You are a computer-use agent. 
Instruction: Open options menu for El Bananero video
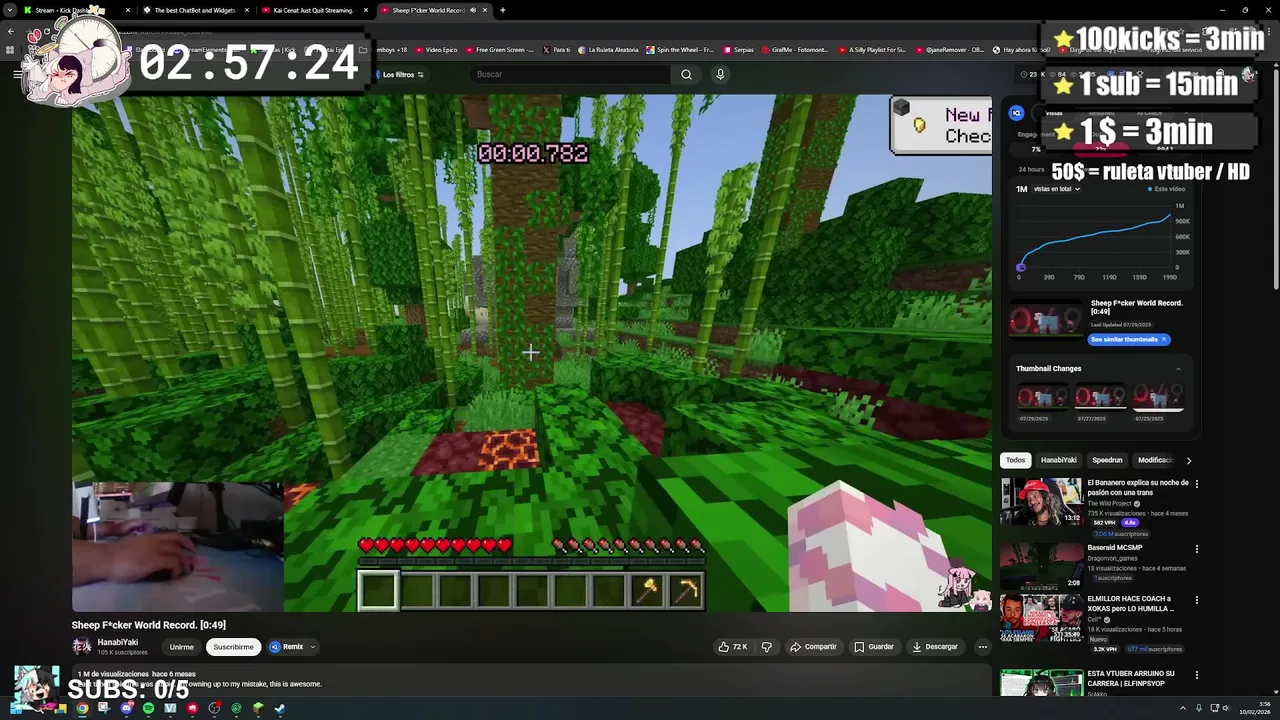tap(1196, 484)
